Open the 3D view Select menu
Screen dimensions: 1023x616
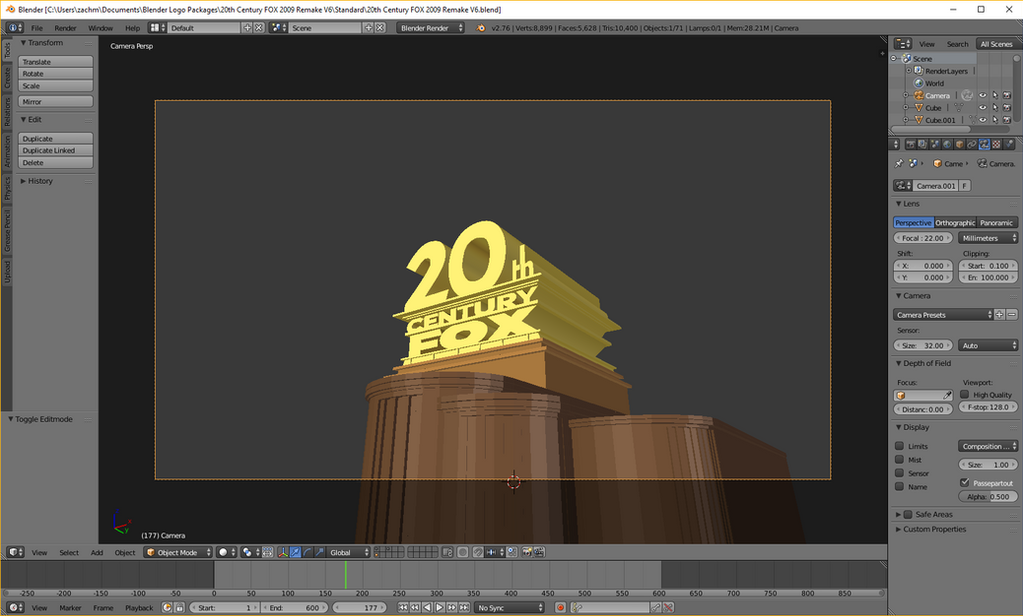coord(69,553)
